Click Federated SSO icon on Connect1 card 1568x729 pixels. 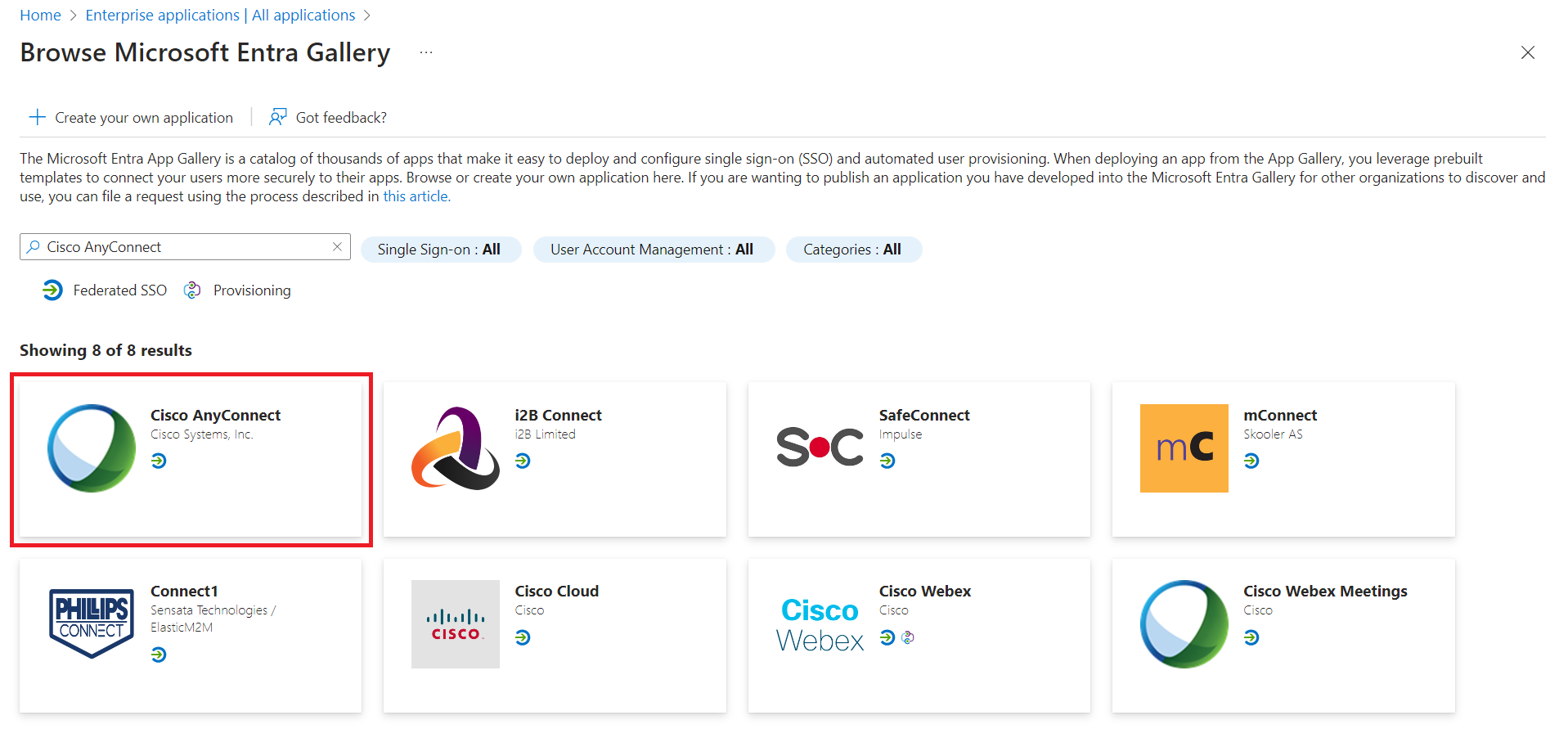tap(159, 655)
